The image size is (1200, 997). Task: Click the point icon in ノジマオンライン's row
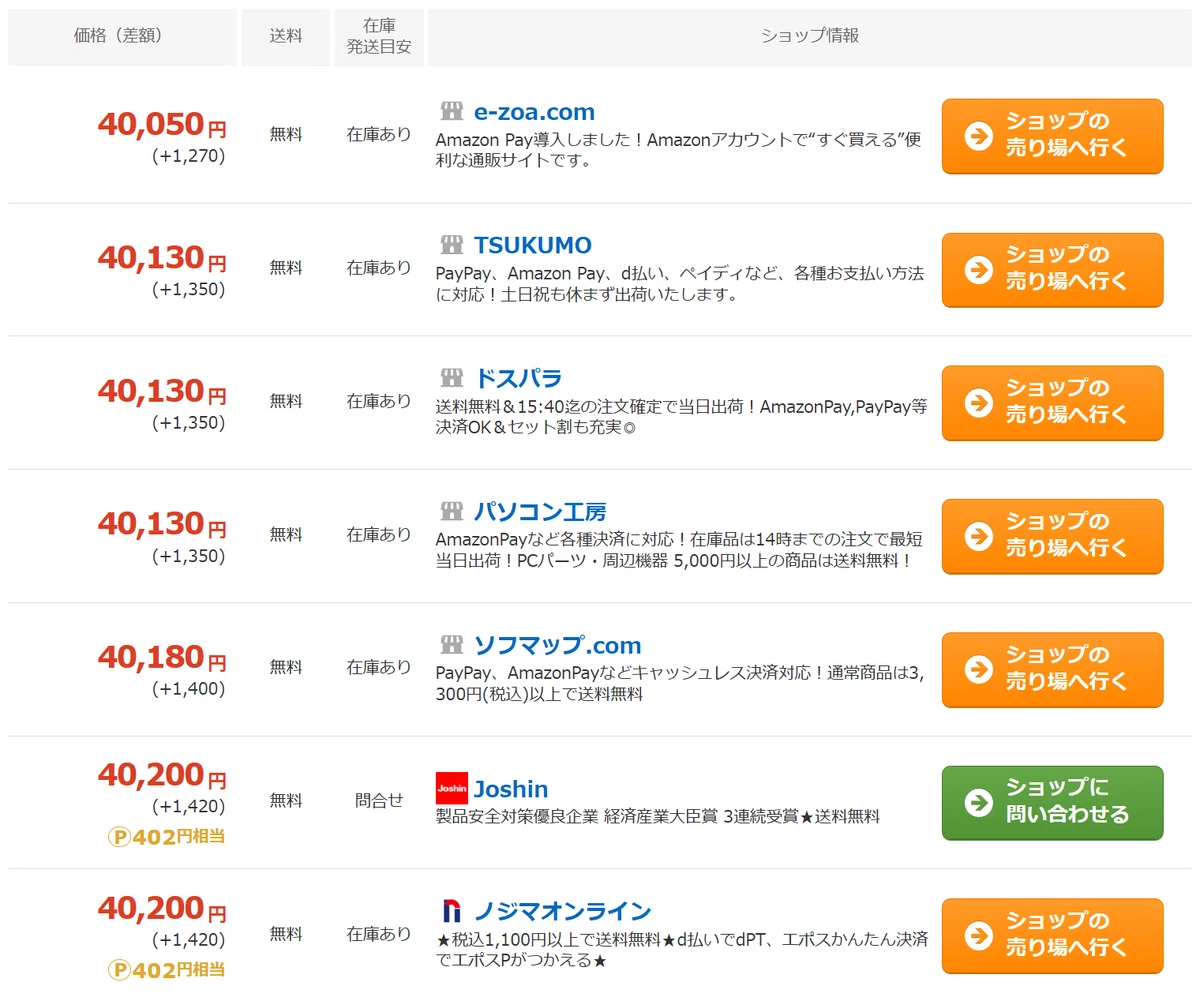click(x=119, y=969)
